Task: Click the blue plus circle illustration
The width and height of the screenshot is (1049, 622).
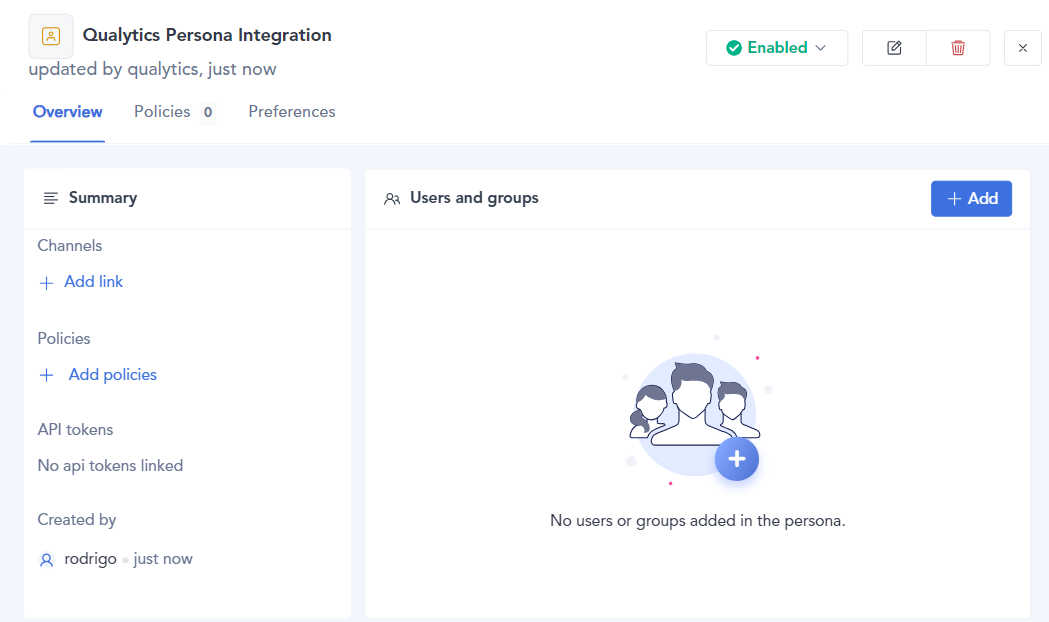Action: point(737,459)
